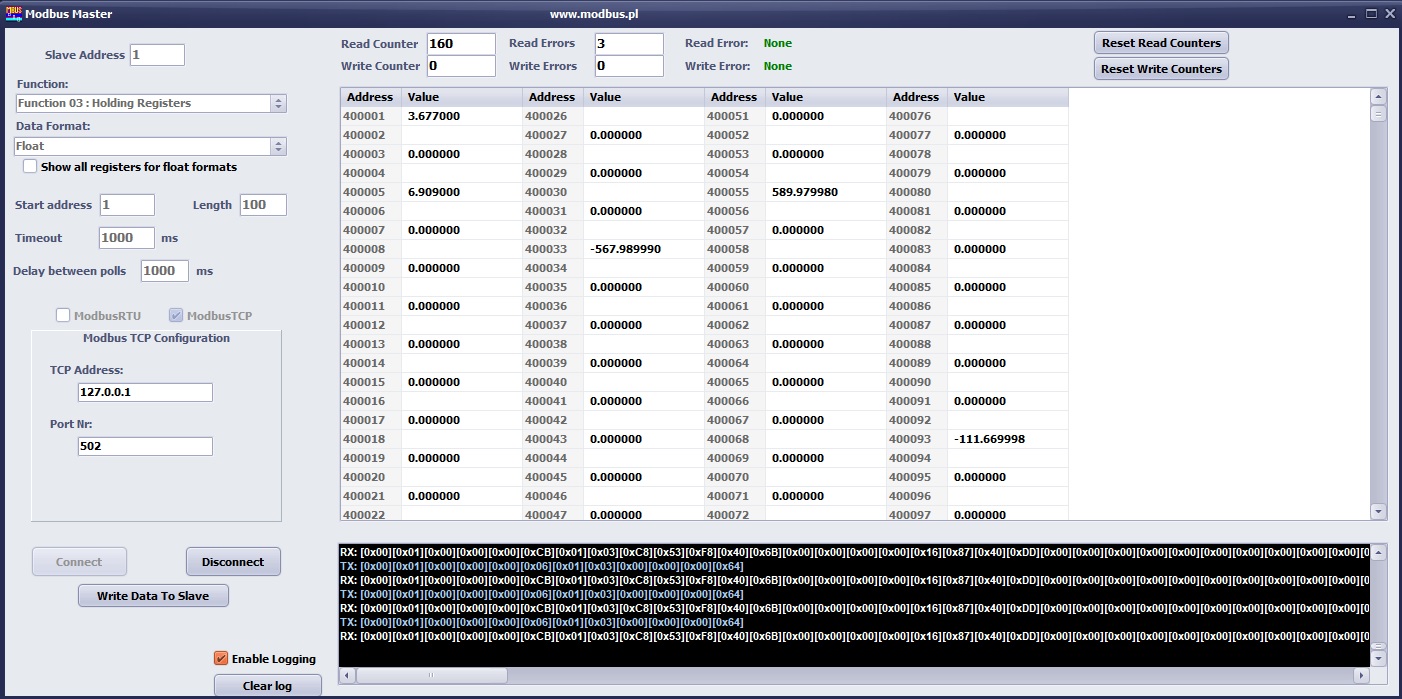The height and width of the screenshot is (699, 1402).
Task: Close the Modbus Master window
Action: (x=1389, y=14)
